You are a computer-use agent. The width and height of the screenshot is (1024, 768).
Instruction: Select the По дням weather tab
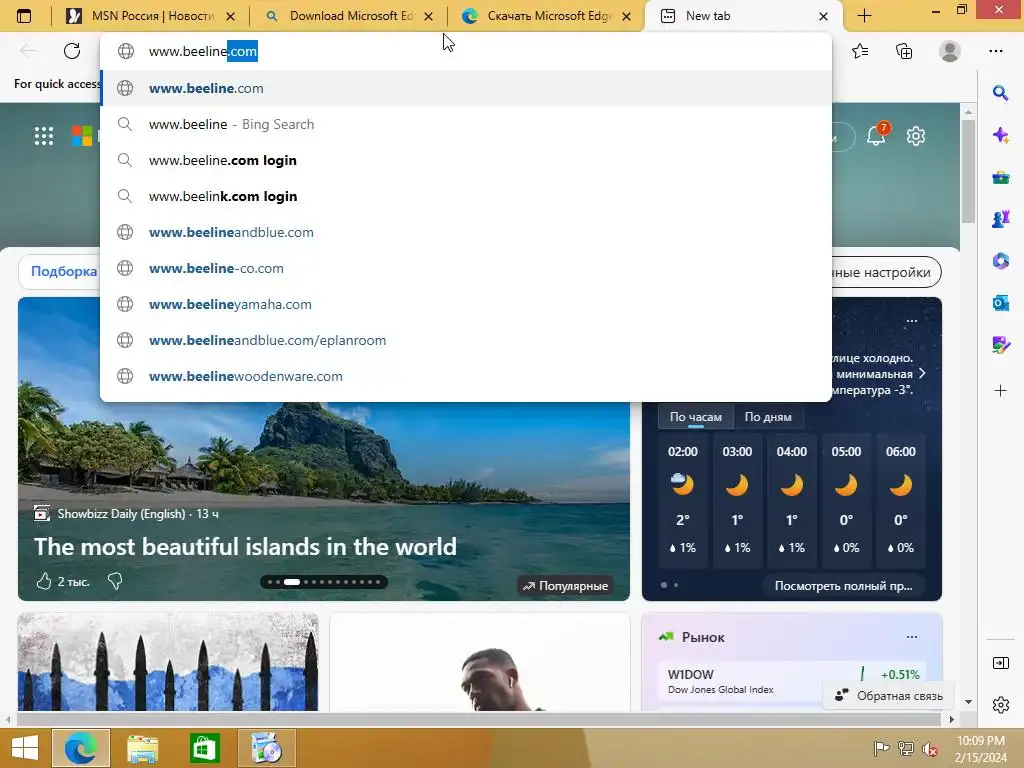768,417
